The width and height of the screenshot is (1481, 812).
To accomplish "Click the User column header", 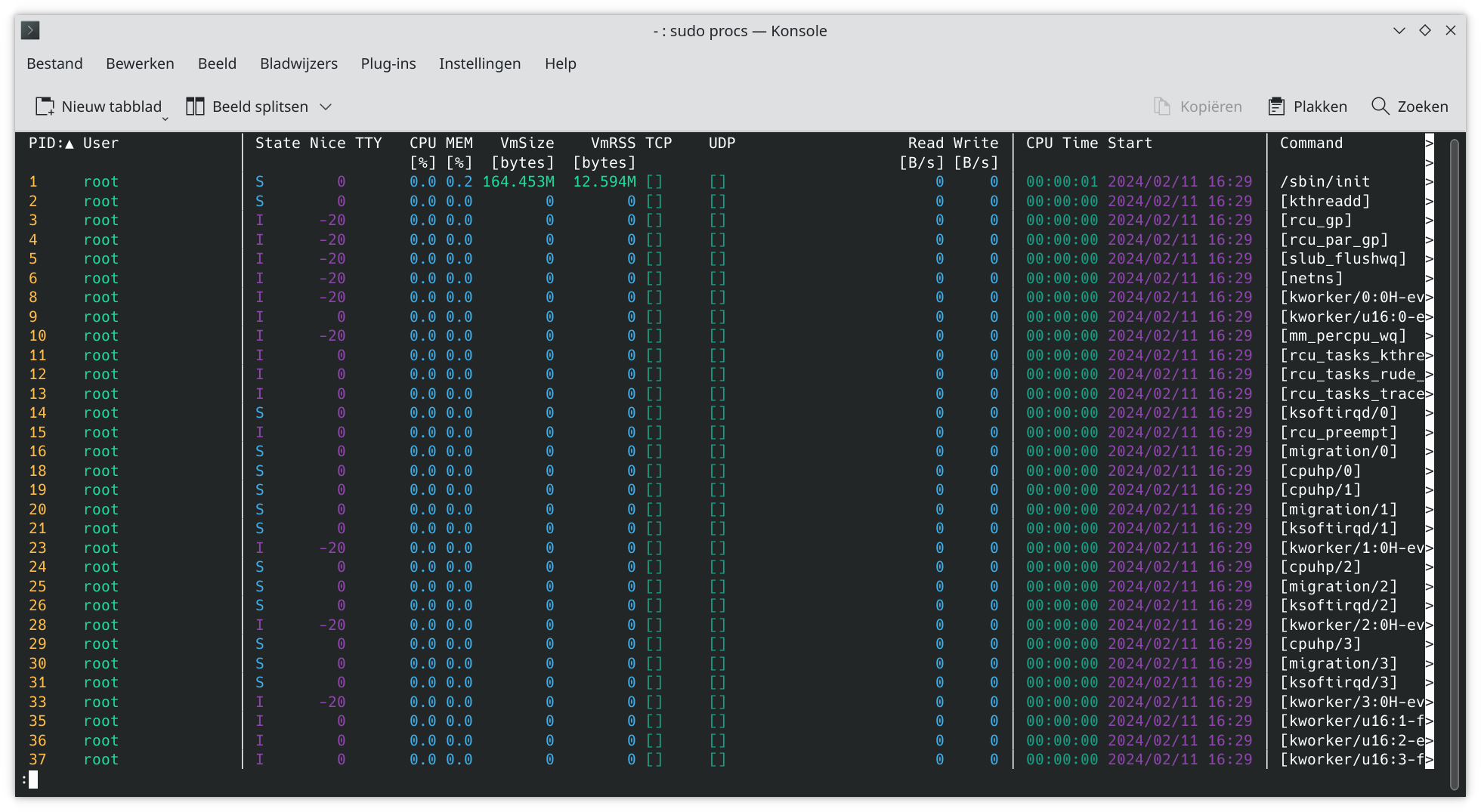I will tap(100, 143).
